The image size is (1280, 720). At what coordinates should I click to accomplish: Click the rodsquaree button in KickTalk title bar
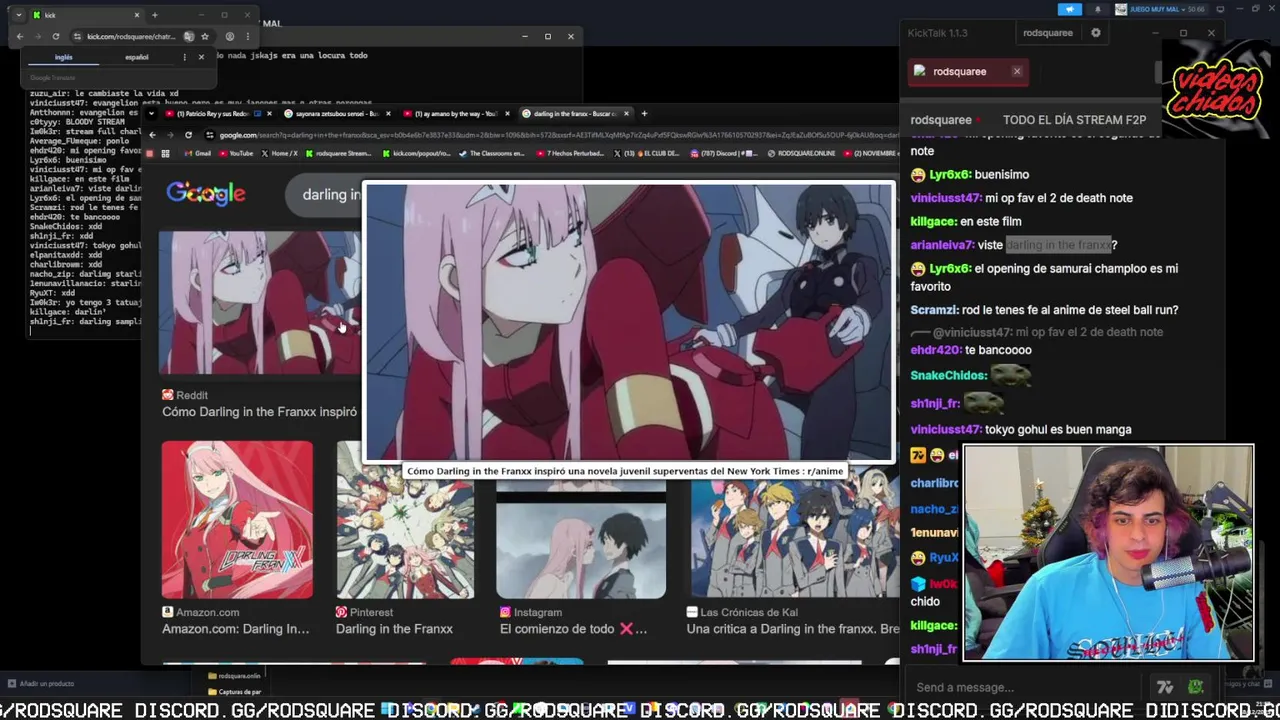pyautogui.click(x=1047, y=33)
